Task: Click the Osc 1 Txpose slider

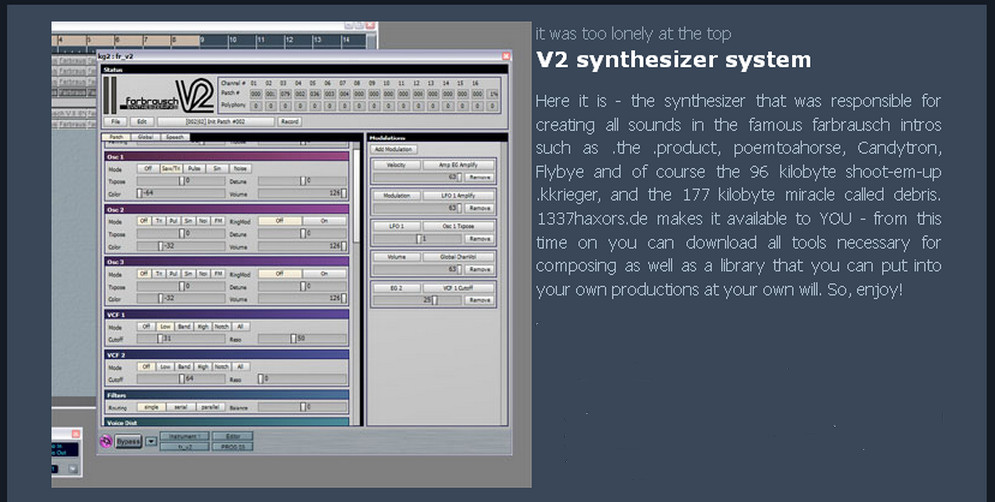Action: click(181, 181)
